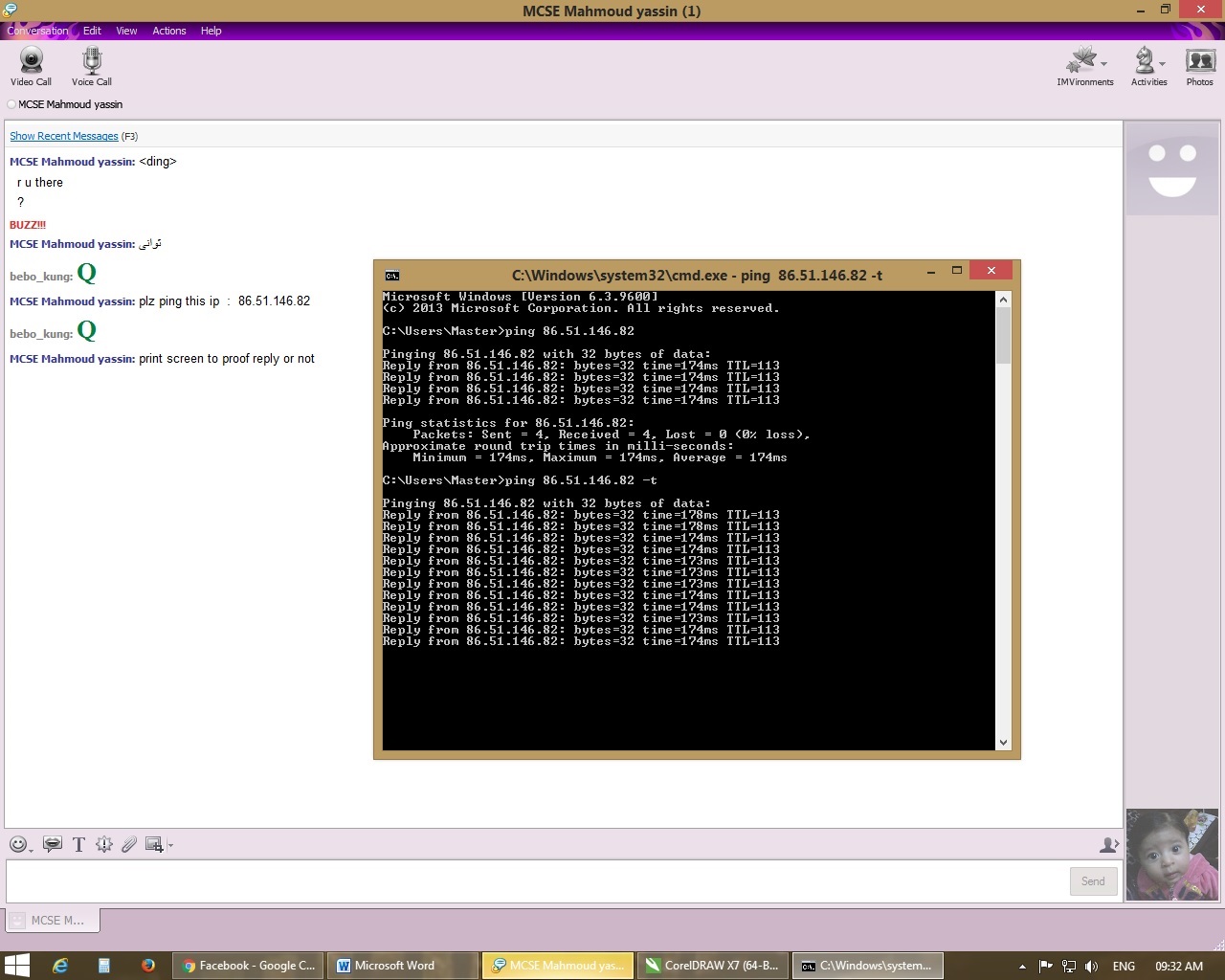The width and height of the screenshot is (1225, 980).
Task: Open the Actions menu
Action: pos(169,31)
